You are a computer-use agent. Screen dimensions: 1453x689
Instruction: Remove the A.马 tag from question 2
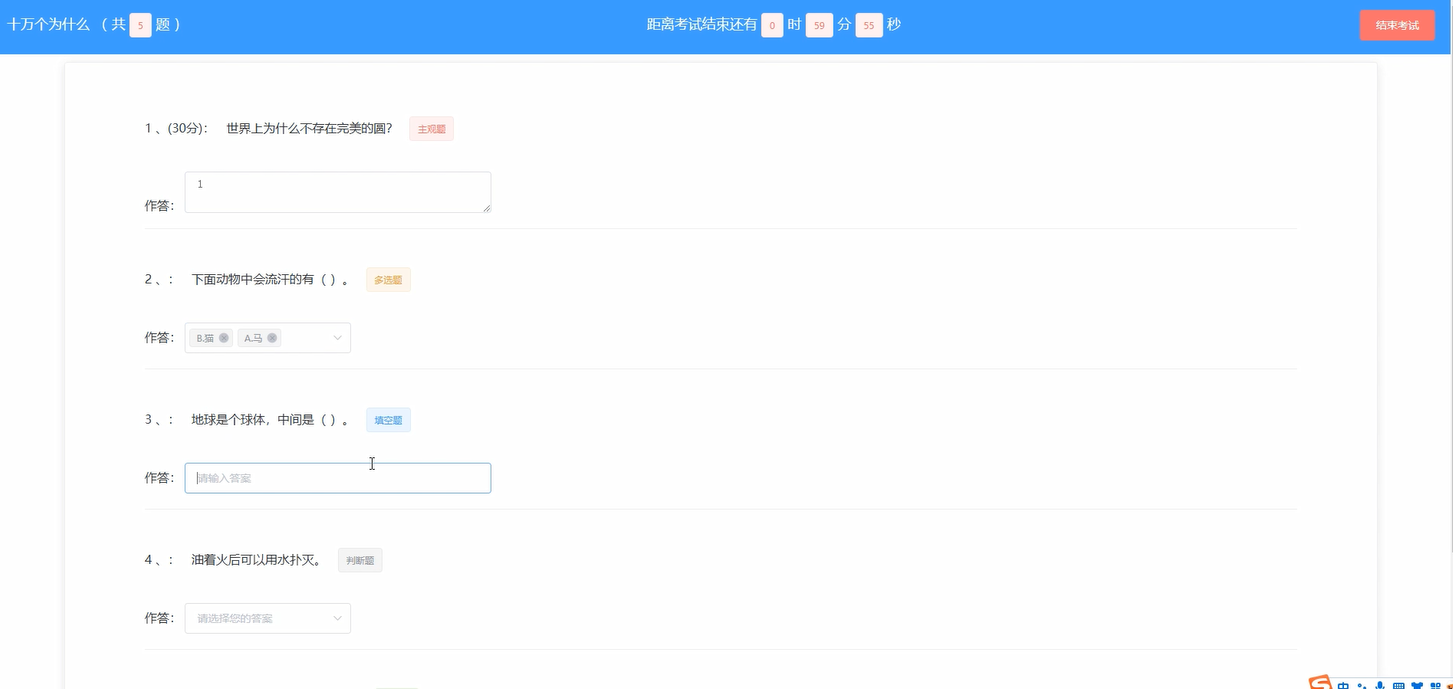272,338
